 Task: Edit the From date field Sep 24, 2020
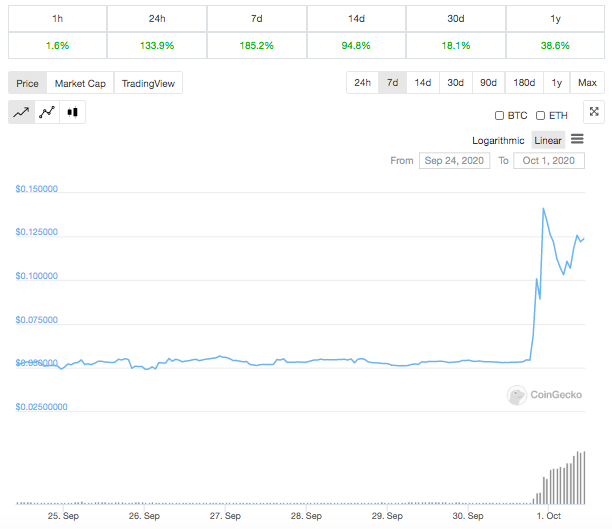pyautogui.click(x=454, y=160)
